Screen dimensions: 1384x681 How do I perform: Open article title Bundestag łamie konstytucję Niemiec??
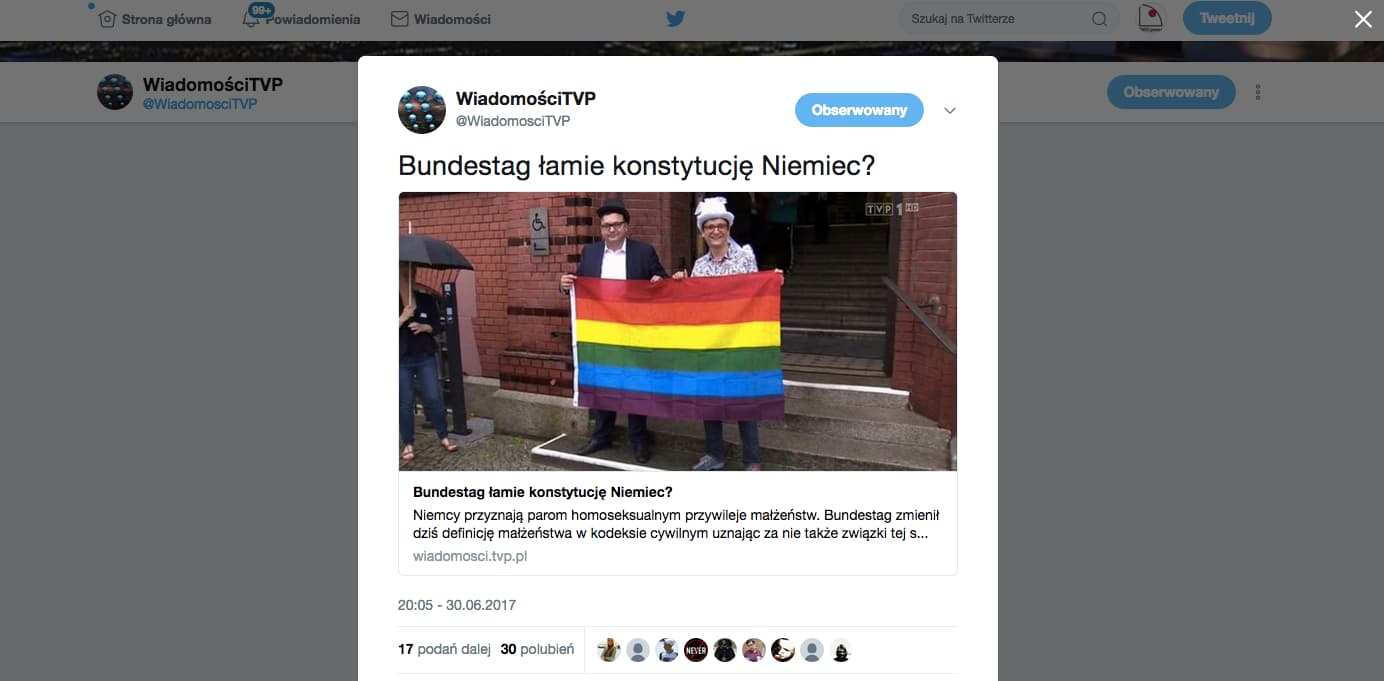click(543, 492)
